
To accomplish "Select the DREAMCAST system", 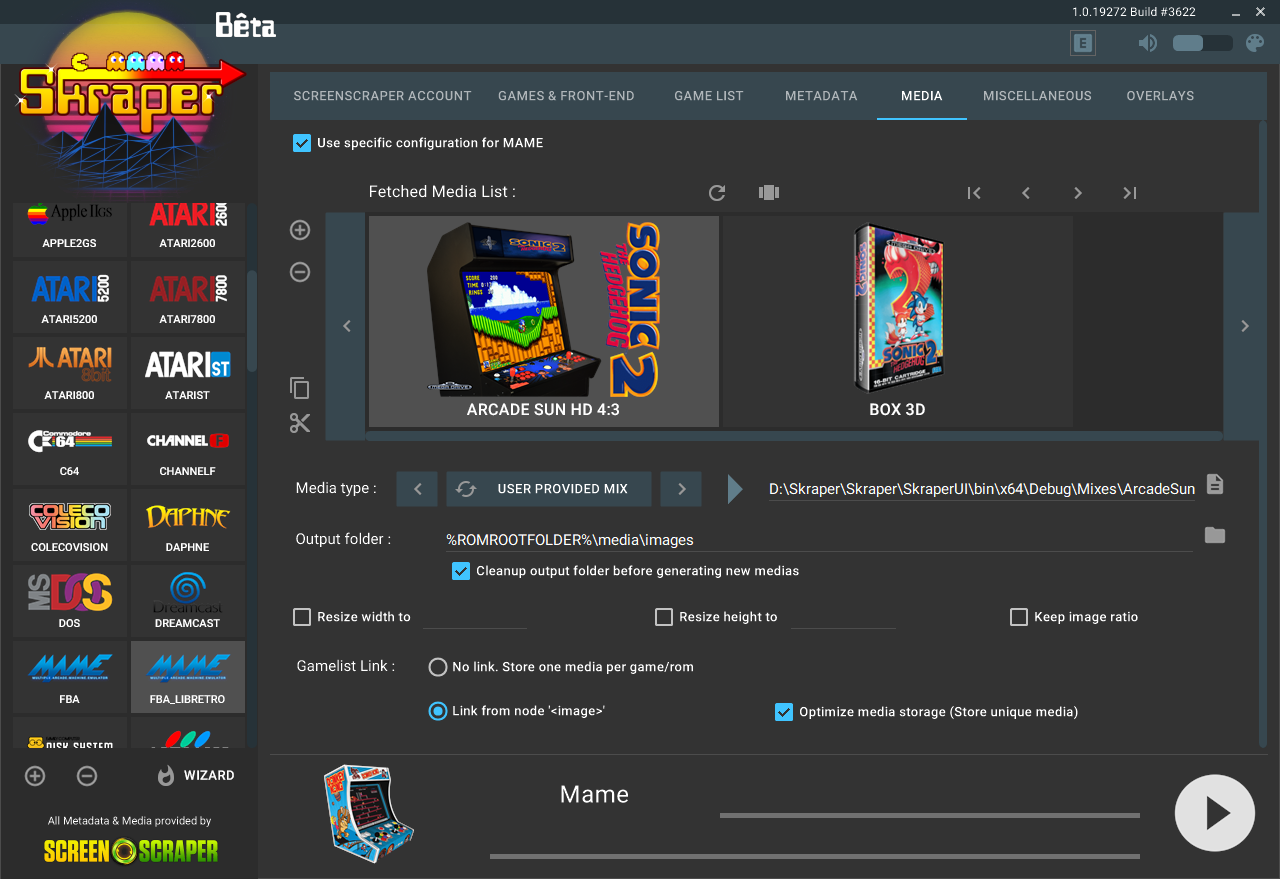I will (x=188, y=600).
